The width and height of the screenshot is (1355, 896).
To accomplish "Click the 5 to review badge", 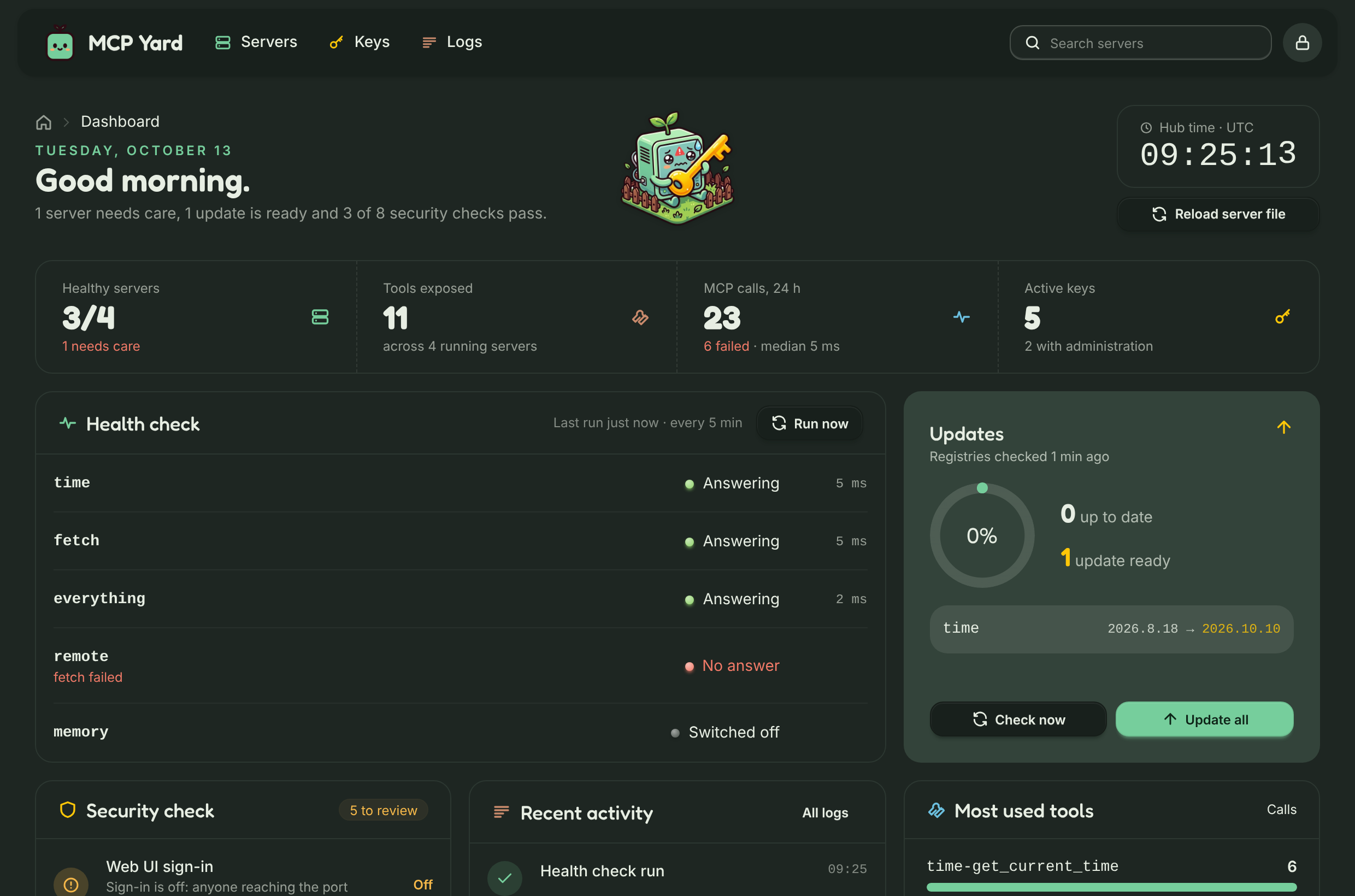I will (384, 810).
